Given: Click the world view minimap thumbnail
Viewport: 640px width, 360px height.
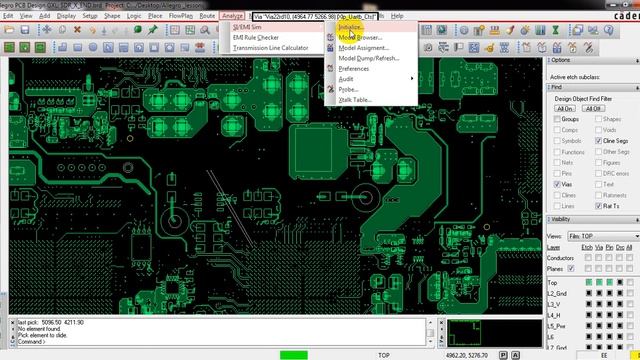Looking at the screenshot, I should [x=494, y=333].
